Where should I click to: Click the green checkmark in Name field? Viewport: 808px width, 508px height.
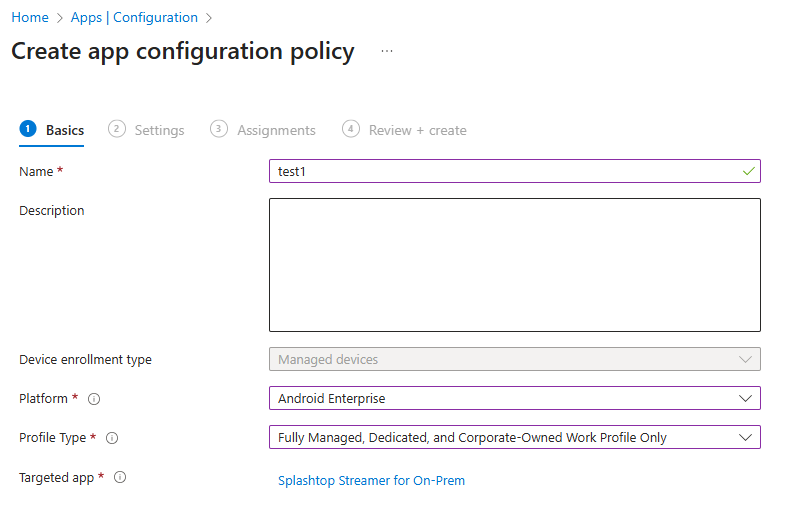[749, 171]
